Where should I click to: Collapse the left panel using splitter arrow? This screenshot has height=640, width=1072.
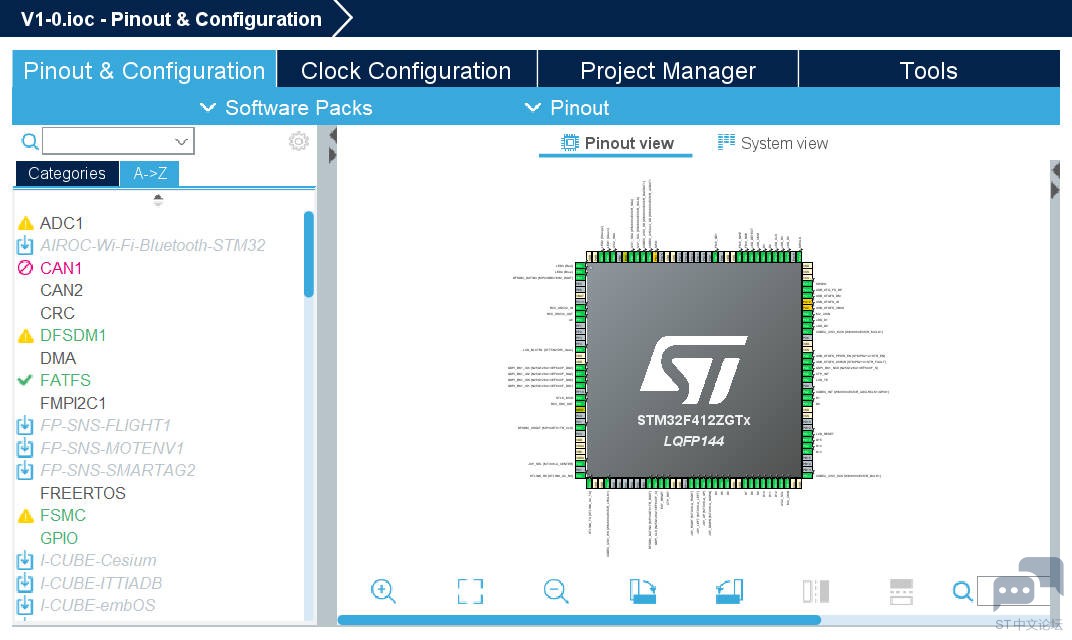click(333, 136)
